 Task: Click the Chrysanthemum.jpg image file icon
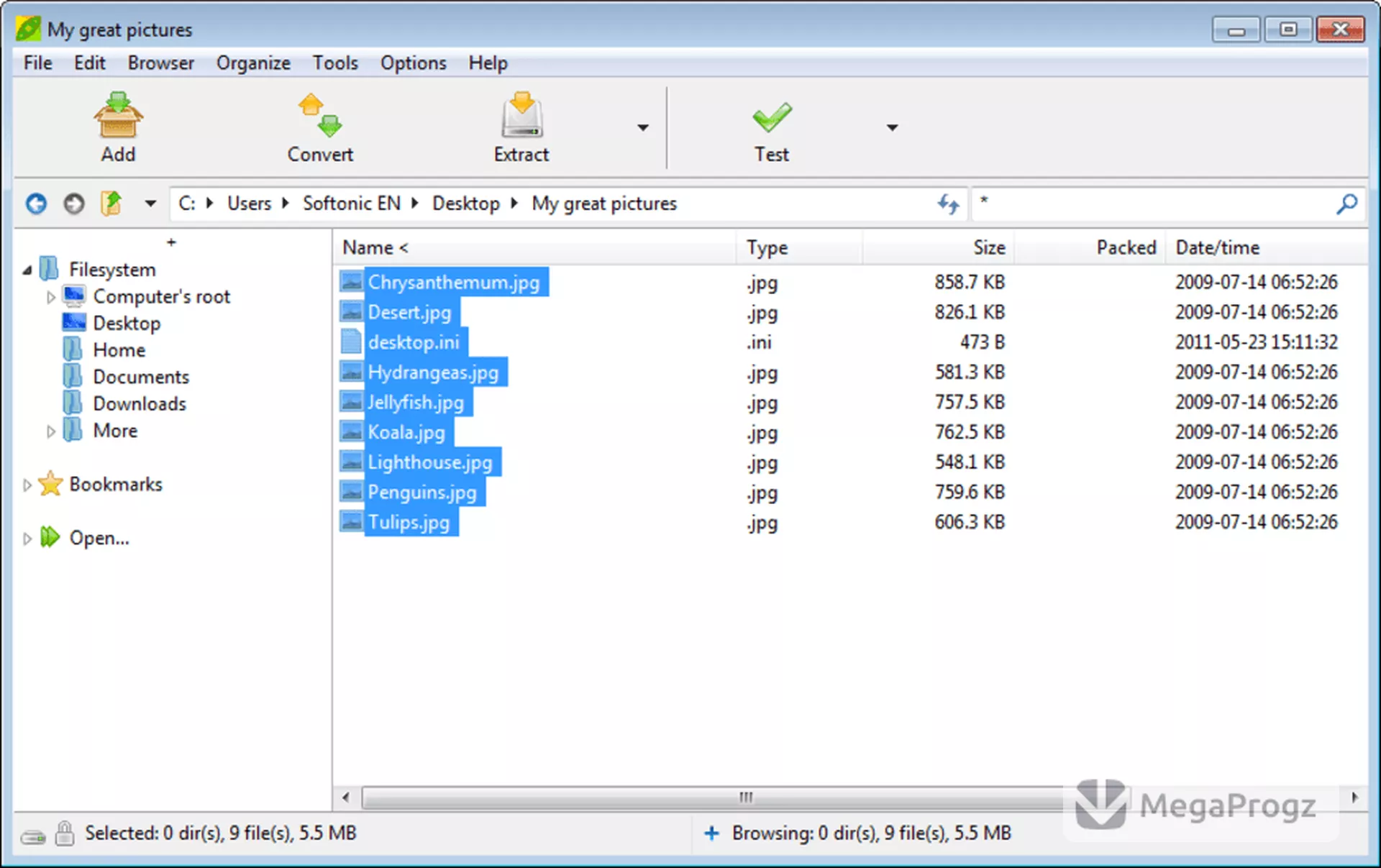(x=351, y=281)
